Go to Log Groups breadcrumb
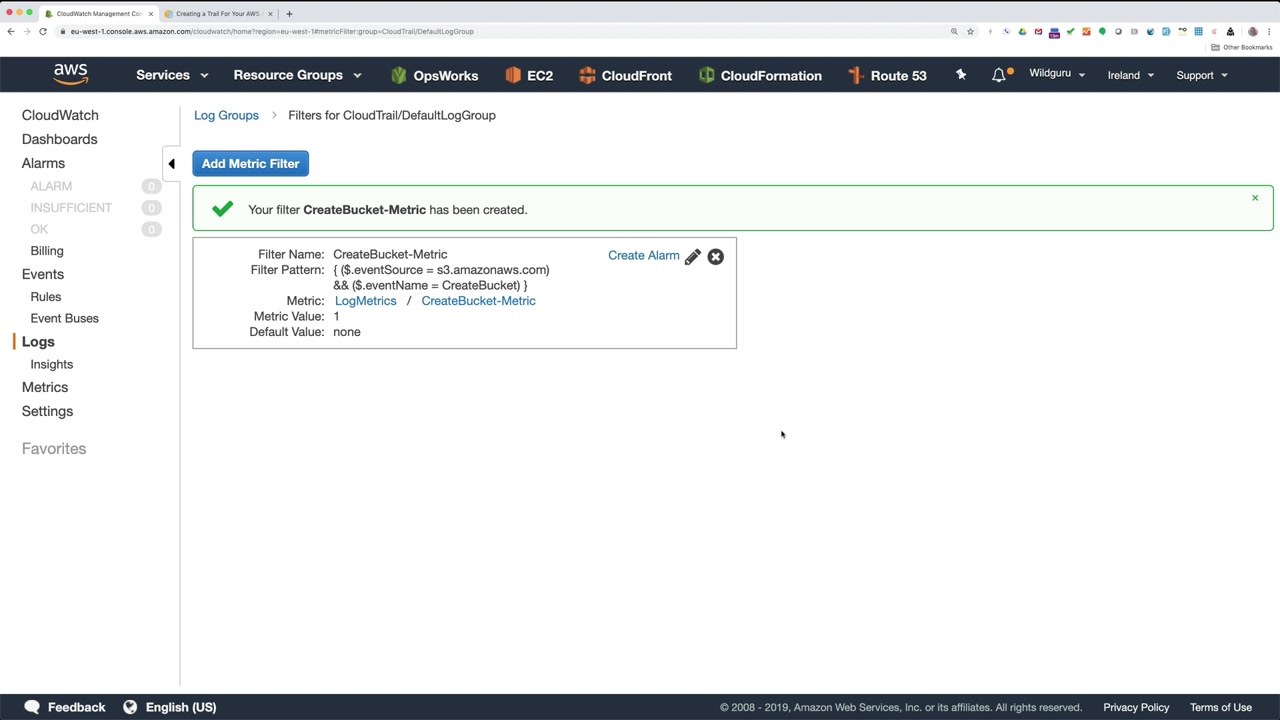 226,115
